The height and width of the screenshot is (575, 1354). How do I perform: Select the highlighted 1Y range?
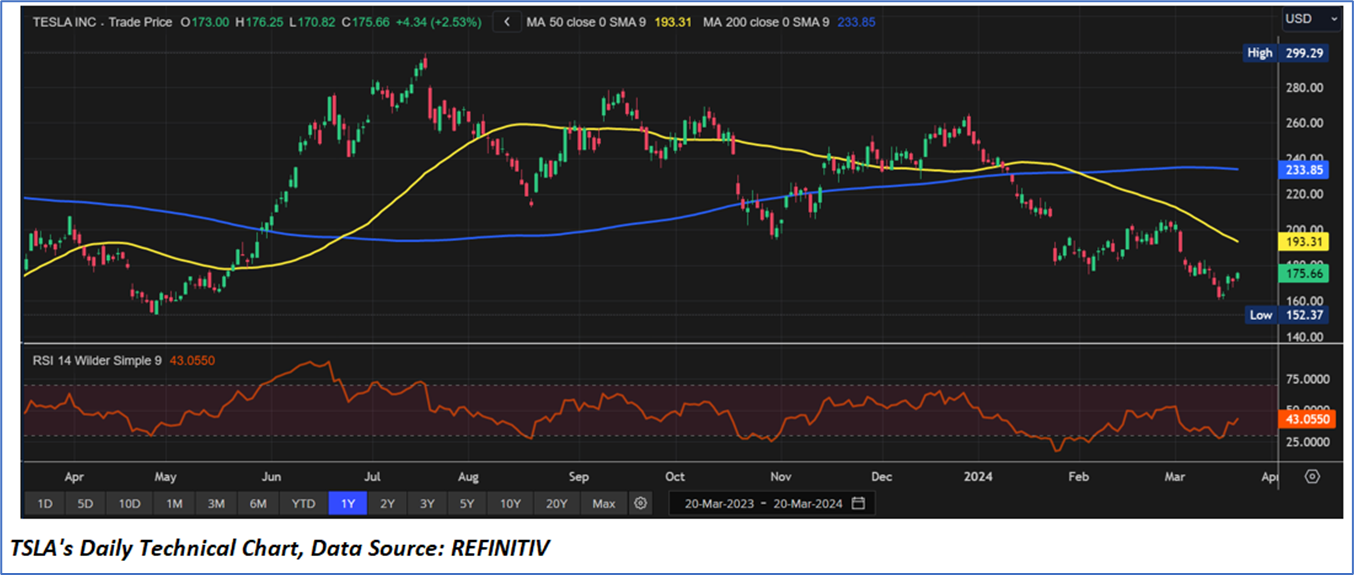click(x=347, y=503)
